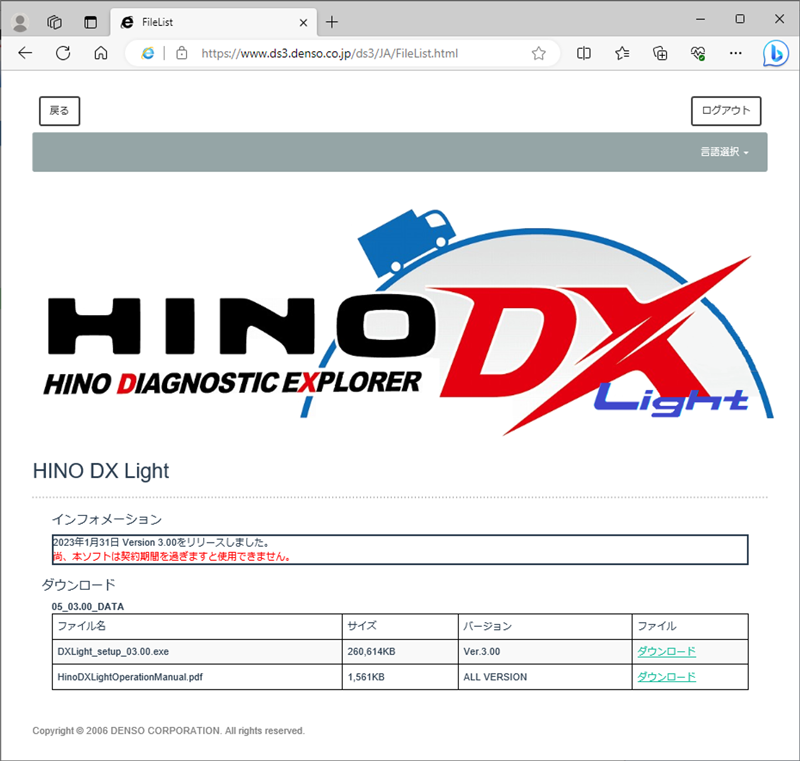Click the 05_03.00_DATA table title

pos(88,606)
